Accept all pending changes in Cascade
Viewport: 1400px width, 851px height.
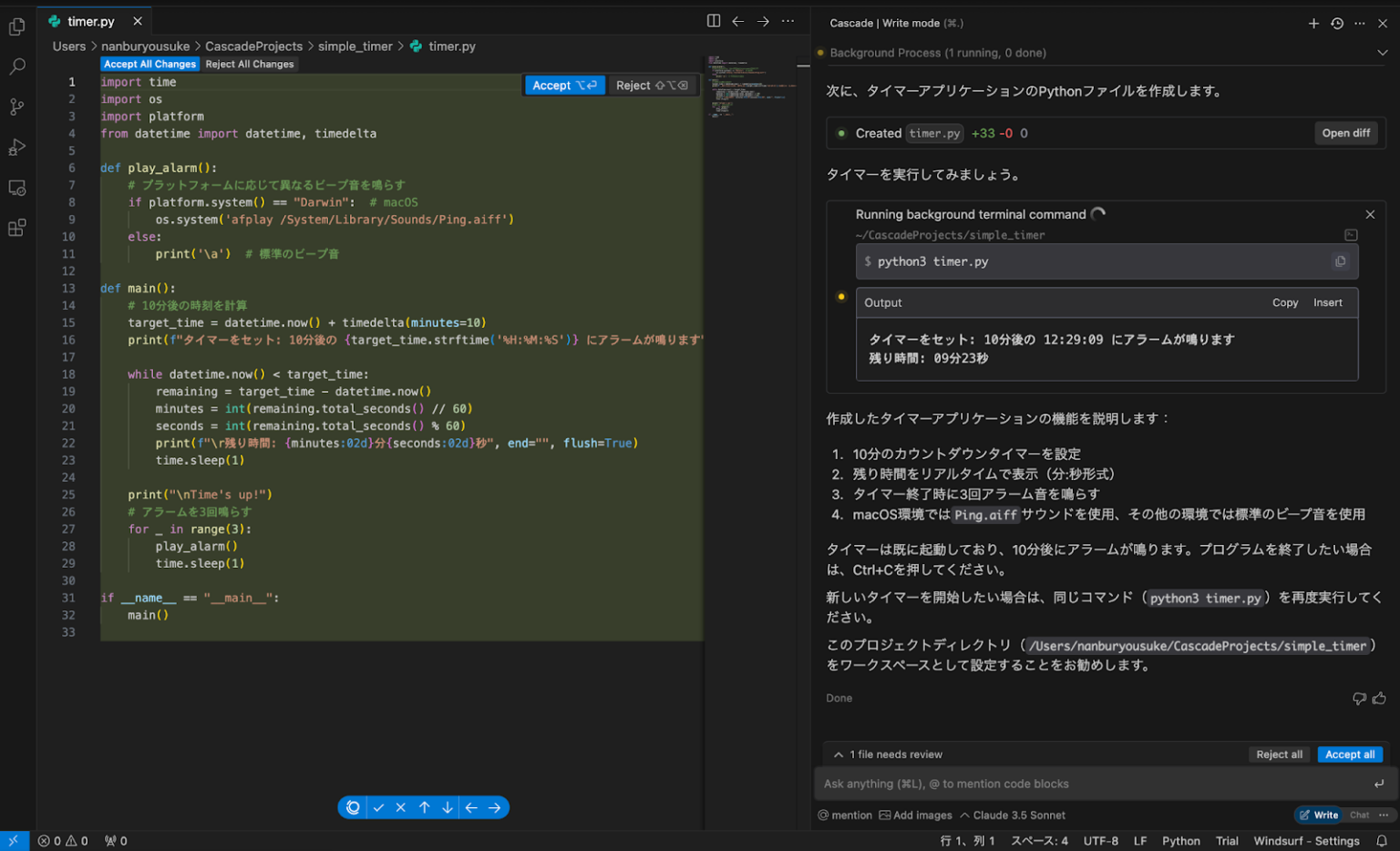point(1350,754)
